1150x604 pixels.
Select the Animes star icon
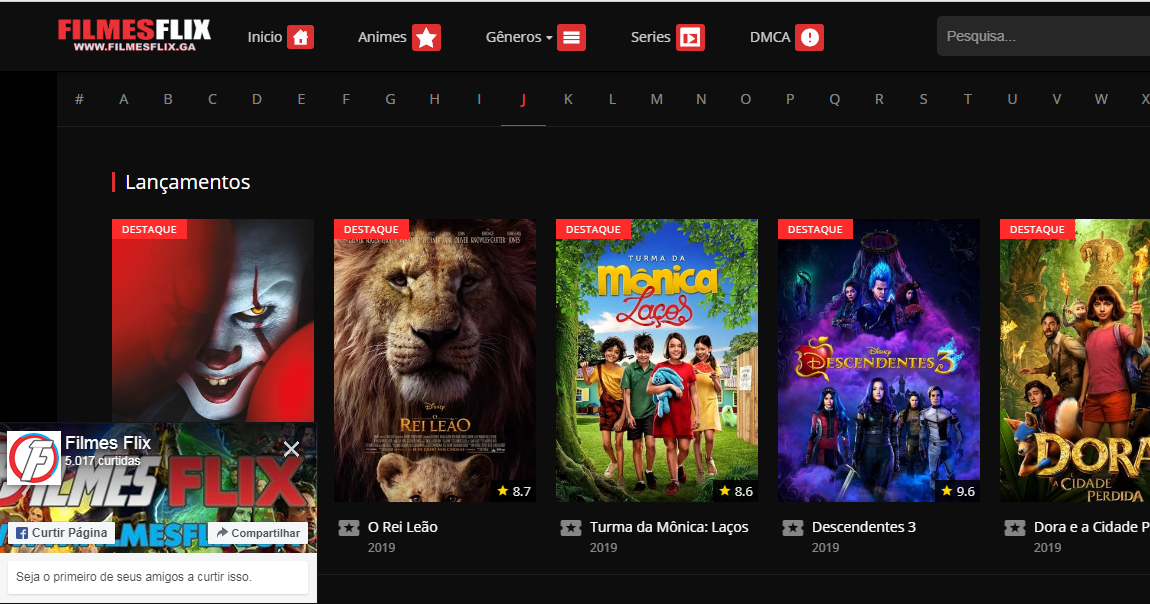pyautogui.click(x=427, y=37)
